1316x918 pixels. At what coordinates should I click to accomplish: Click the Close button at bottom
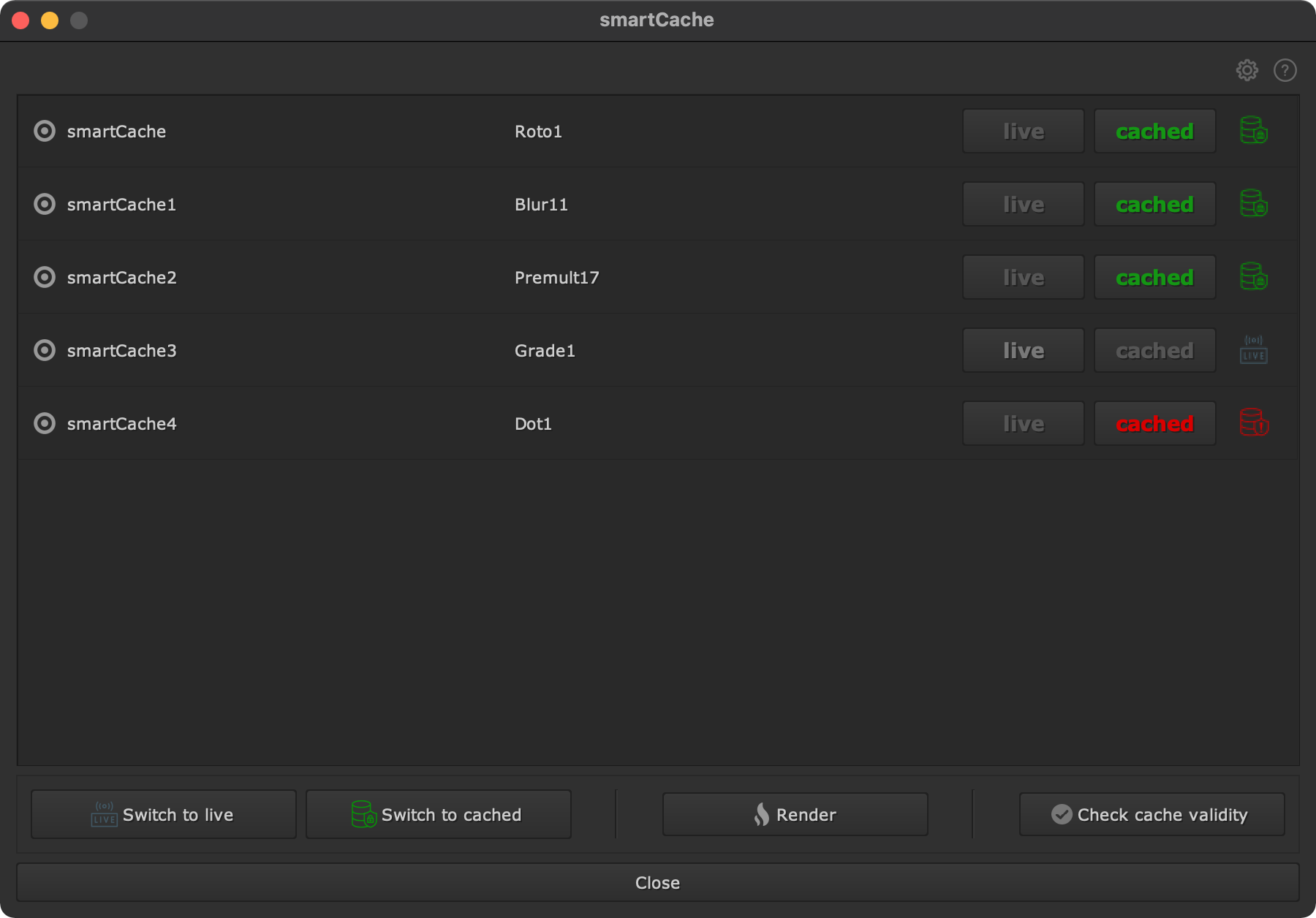(x=657, y=882)
